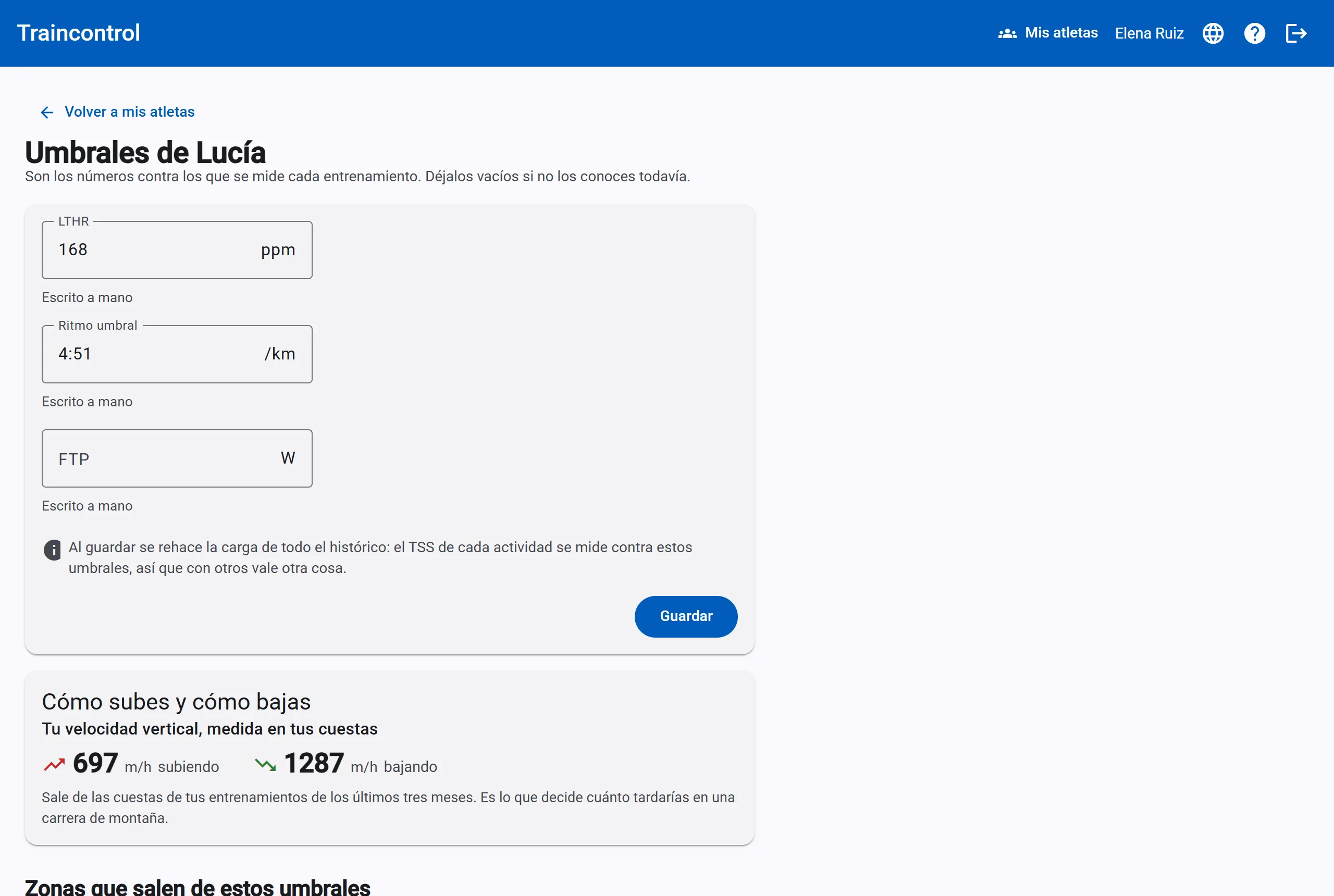Open language selector globe icon

tap(1213, 33)
